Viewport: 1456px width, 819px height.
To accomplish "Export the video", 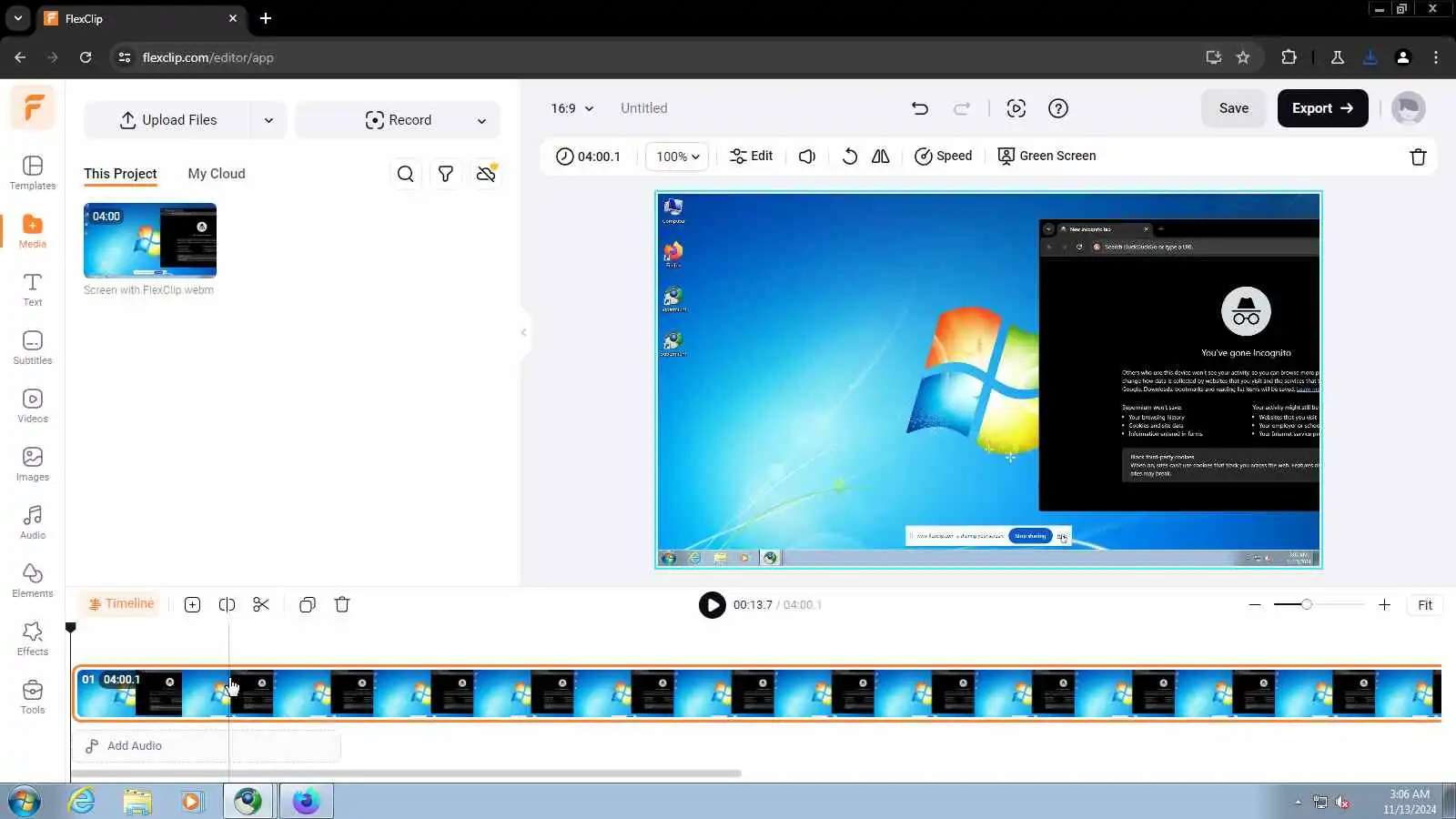I will pyautogui.click(x=1322, y=108).
